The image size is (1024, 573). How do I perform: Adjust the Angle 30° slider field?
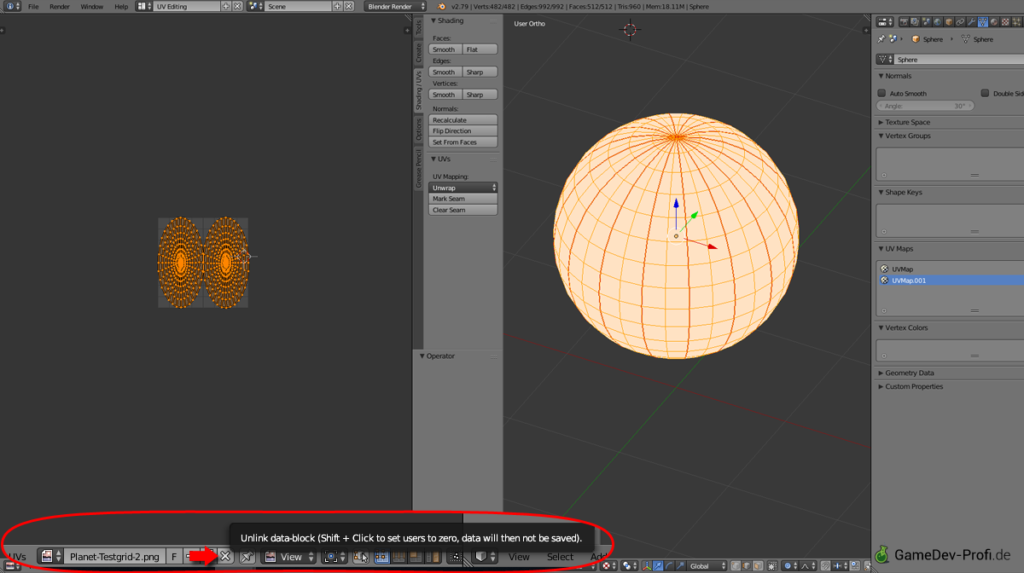tap(925, 106)
